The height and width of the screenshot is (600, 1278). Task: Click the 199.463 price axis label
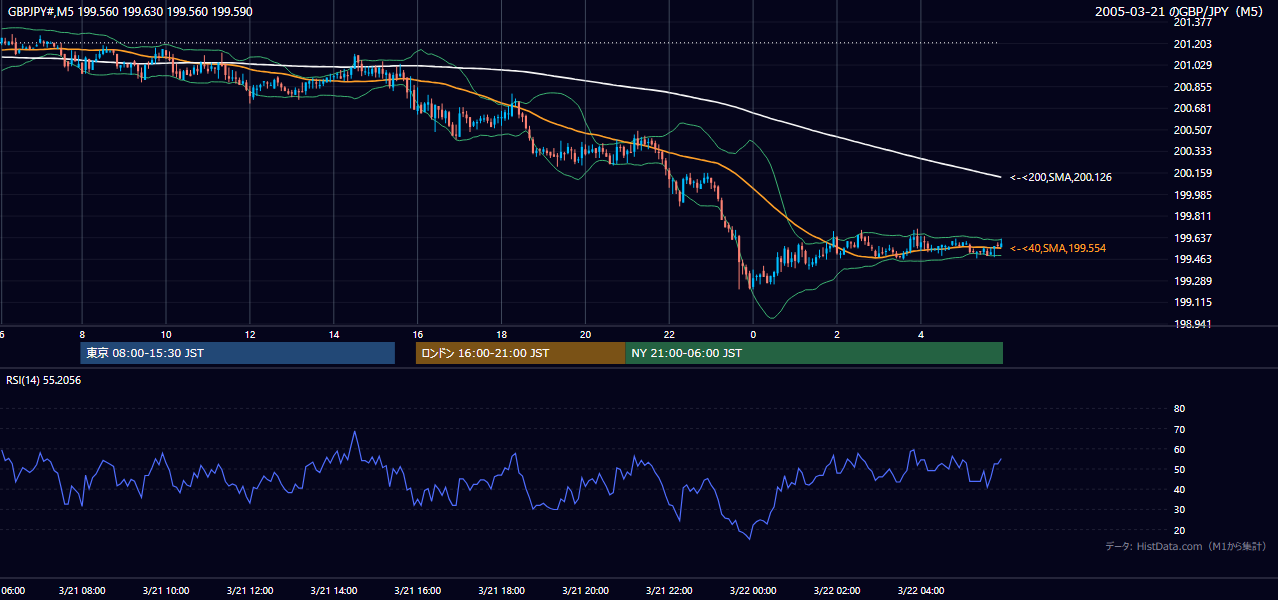point(1192,259)
